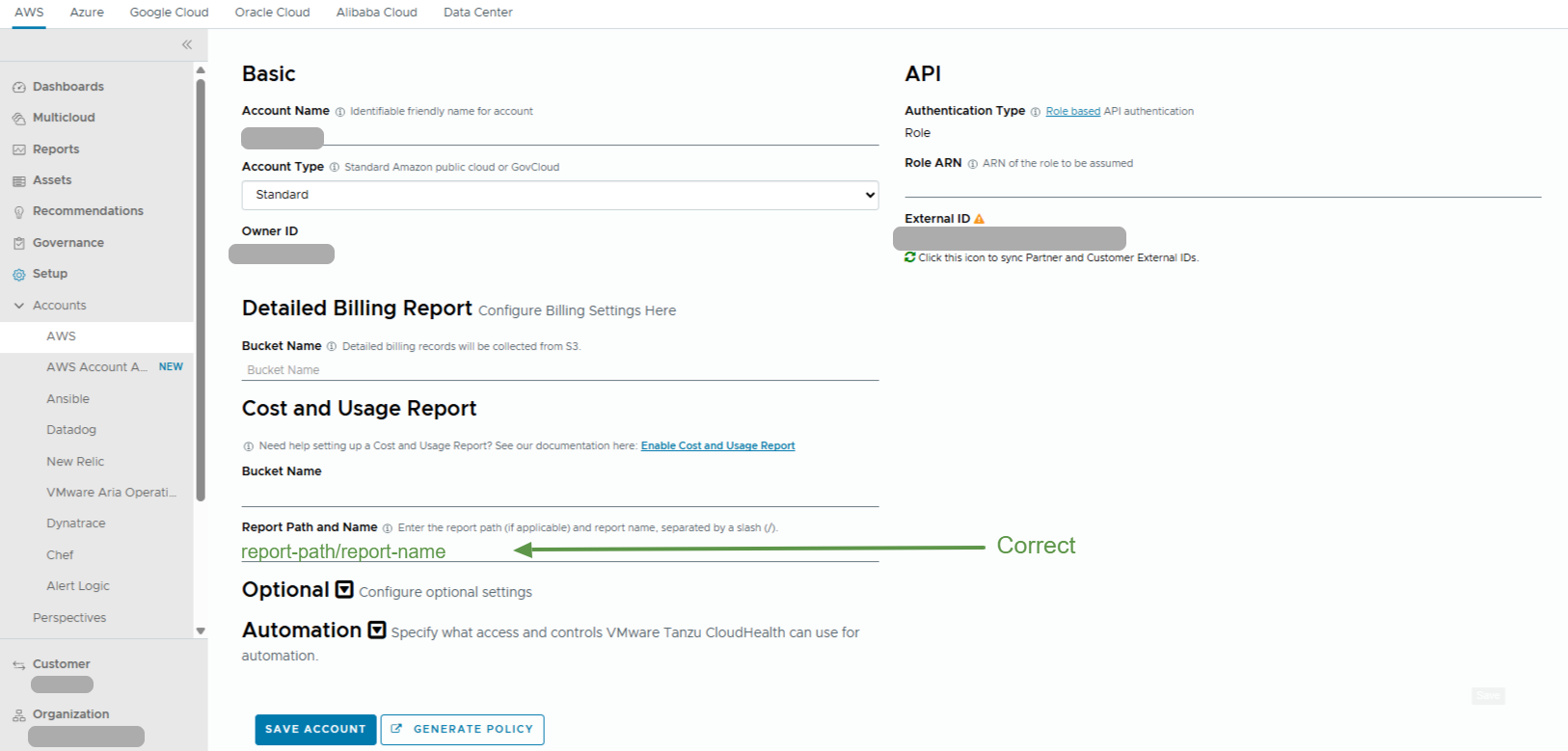Click the Recommendations lightbulb icon
The width and height of the screenshot is (1568, 751).
click(18, 212)
